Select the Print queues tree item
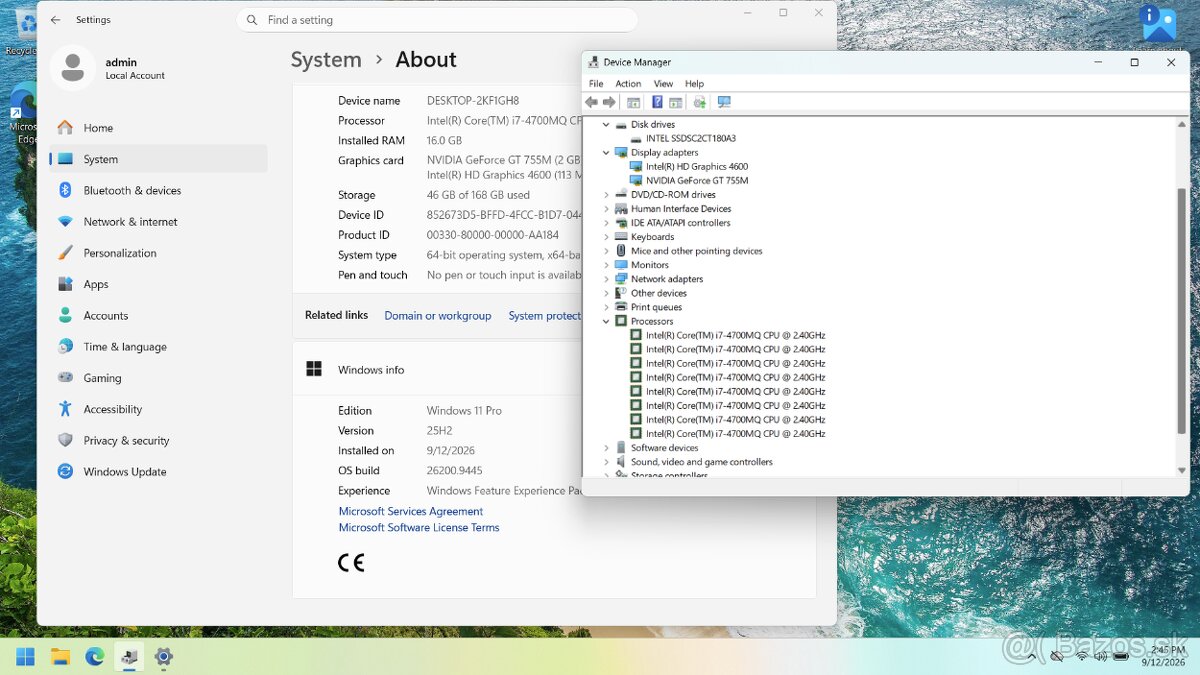The image size is (1200, 675). coord(656,307)
